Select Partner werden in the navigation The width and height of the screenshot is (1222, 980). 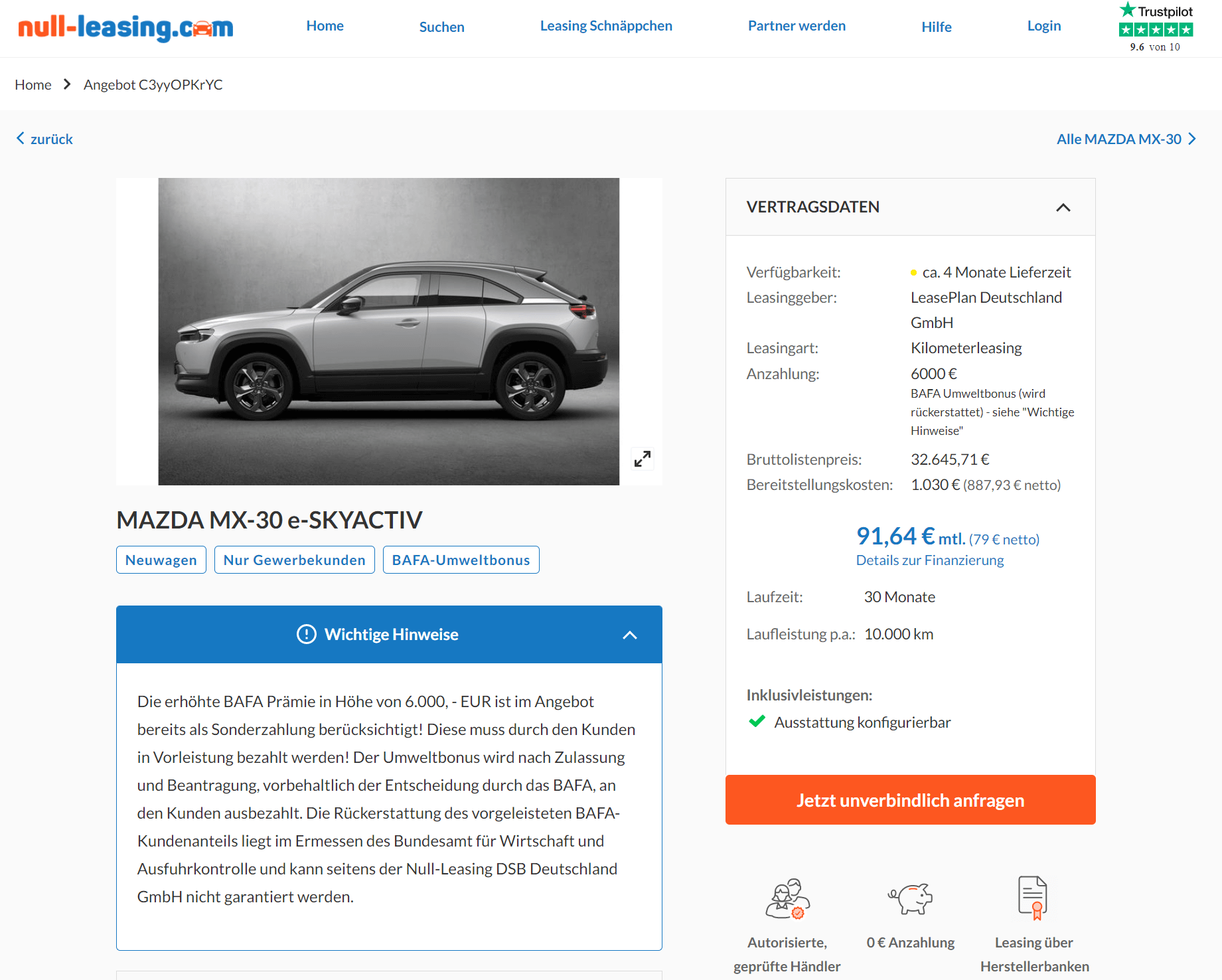click(x=797, y=26)
